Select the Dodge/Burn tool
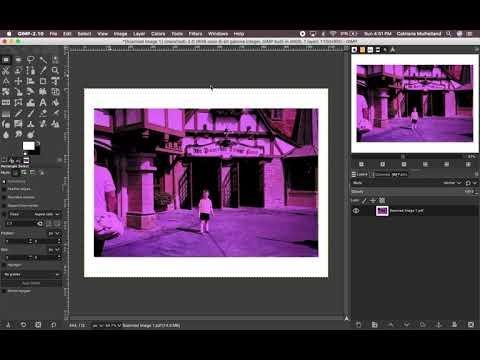Screen dimensions: 480x360 coord(31,135)
